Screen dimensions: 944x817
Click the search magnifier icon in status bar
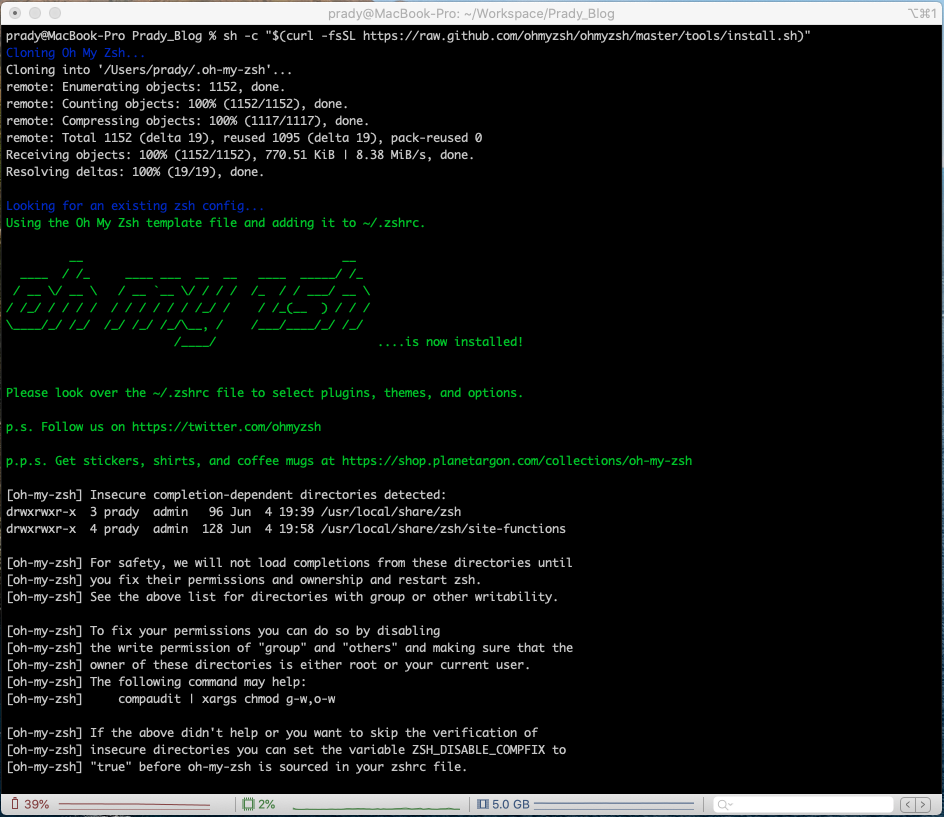click(x=724, y=804)
